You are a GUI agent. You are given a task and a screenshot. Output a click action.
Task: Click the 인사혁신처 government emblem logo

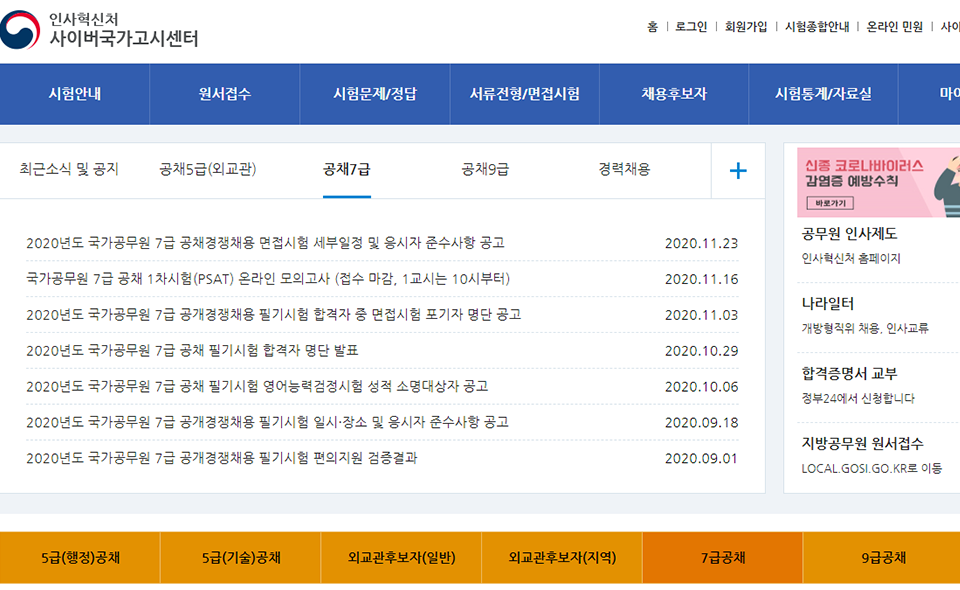20,30
